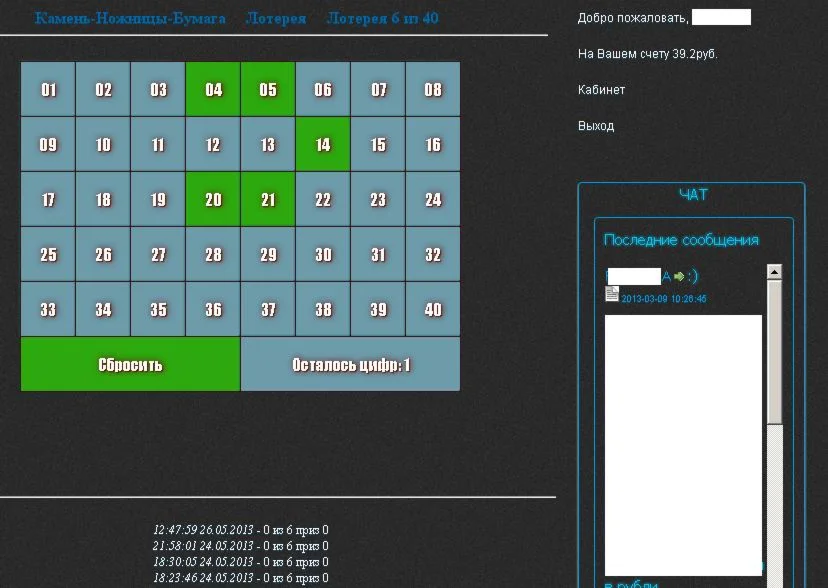828x588 pixels.
Task: Select number 40 in the lottery grid
Action: coord(432,309)
